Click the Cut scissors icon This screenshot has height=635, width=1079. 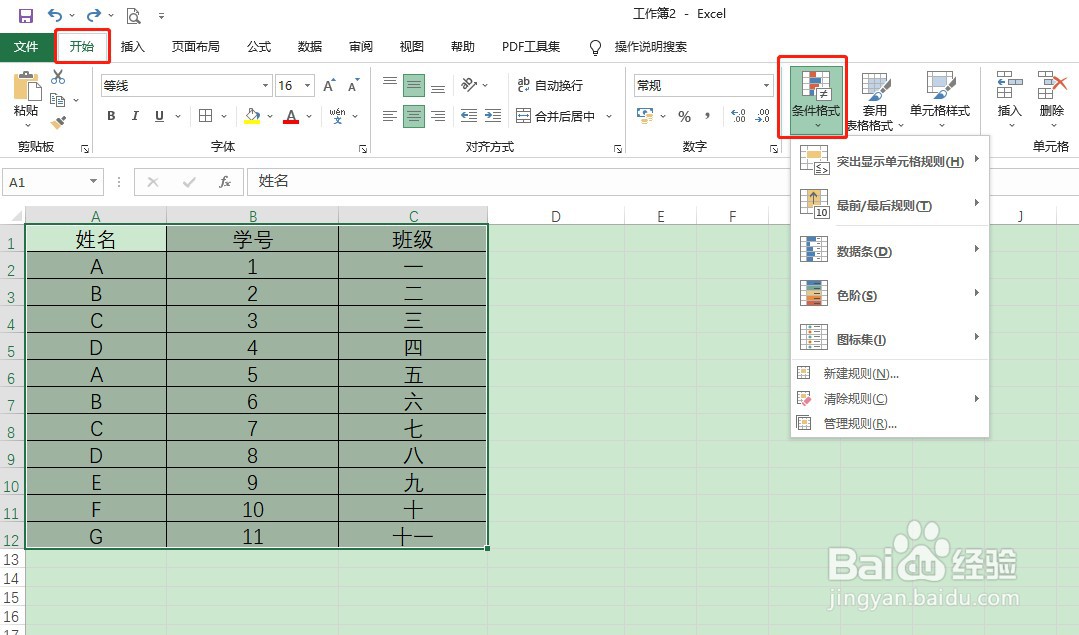[x=58, y=76]
